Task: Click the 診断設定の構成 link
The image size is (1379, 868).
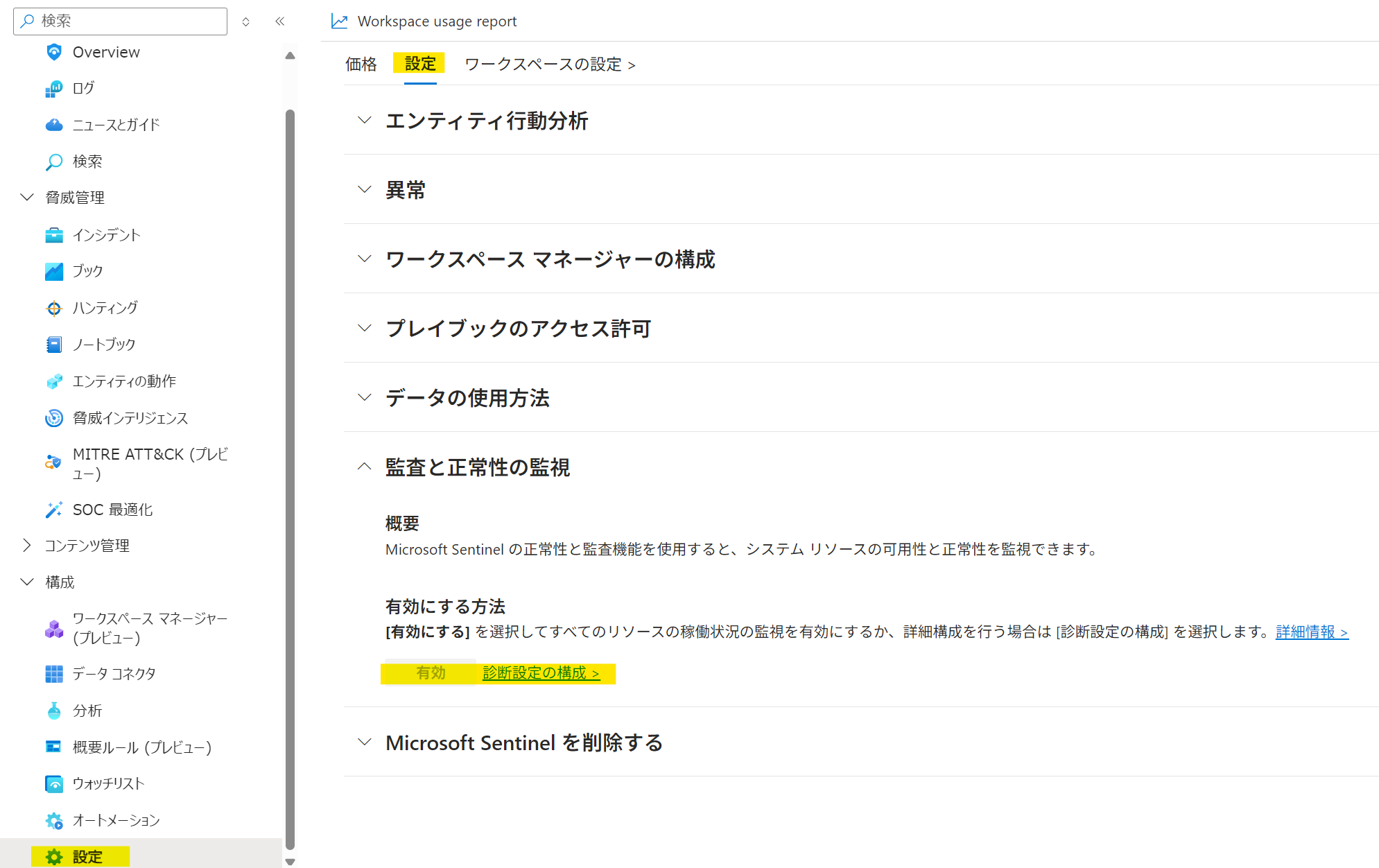Action: [541, 673]
